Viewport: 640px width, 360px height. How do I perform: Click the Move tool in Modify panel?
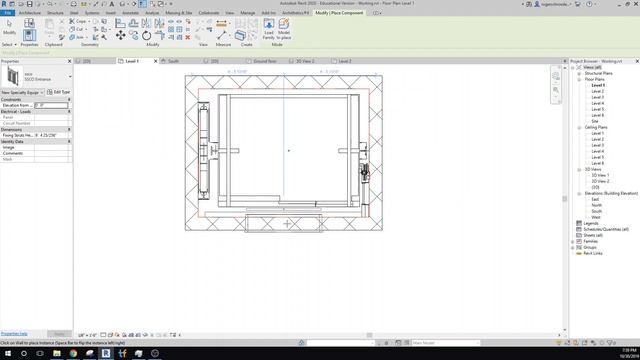click(120, 36)
